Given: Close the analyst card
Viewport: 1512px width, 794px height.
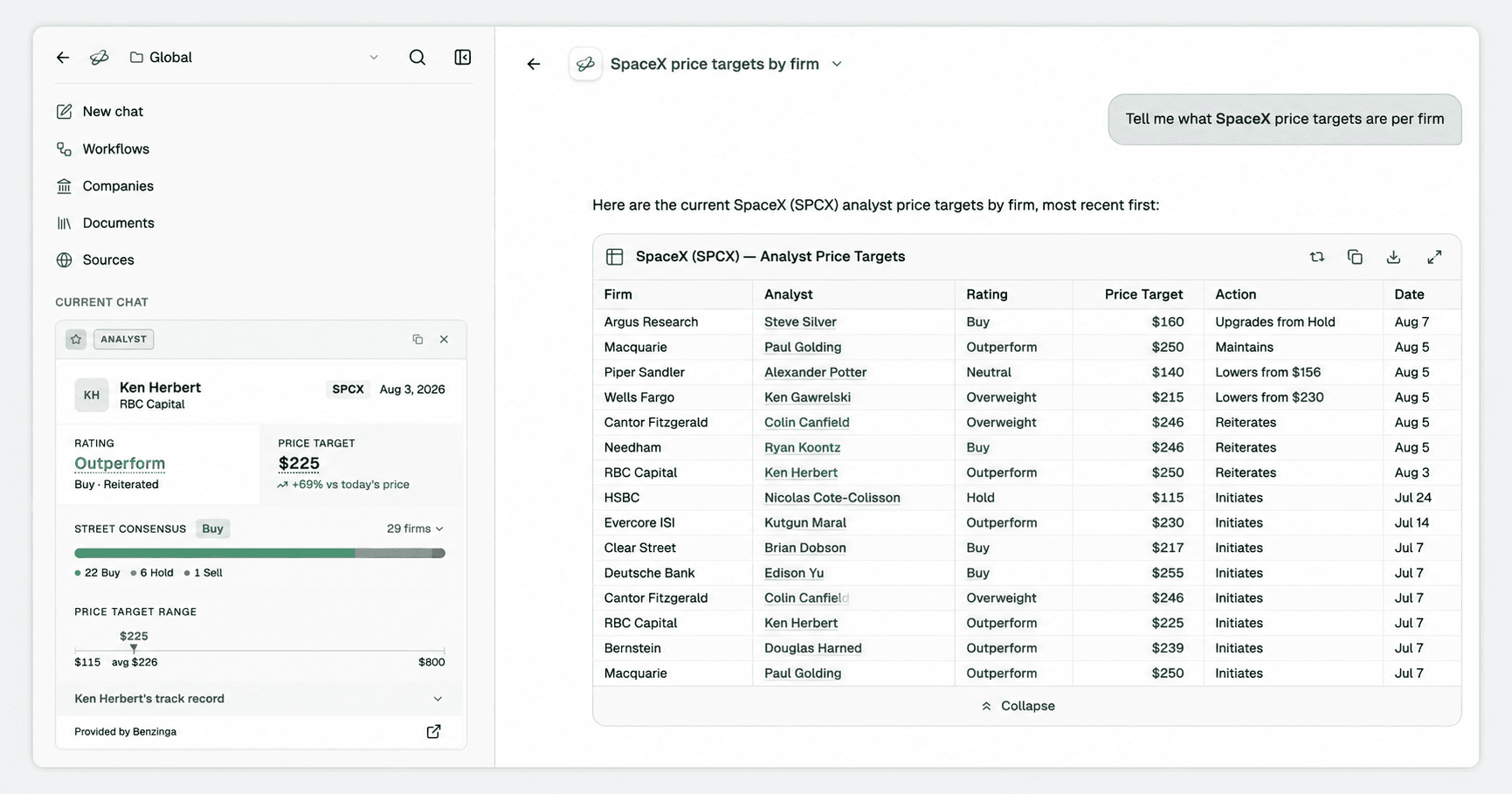Looking at the screenshot, I should pyautogui.click(x=444, y=339).
